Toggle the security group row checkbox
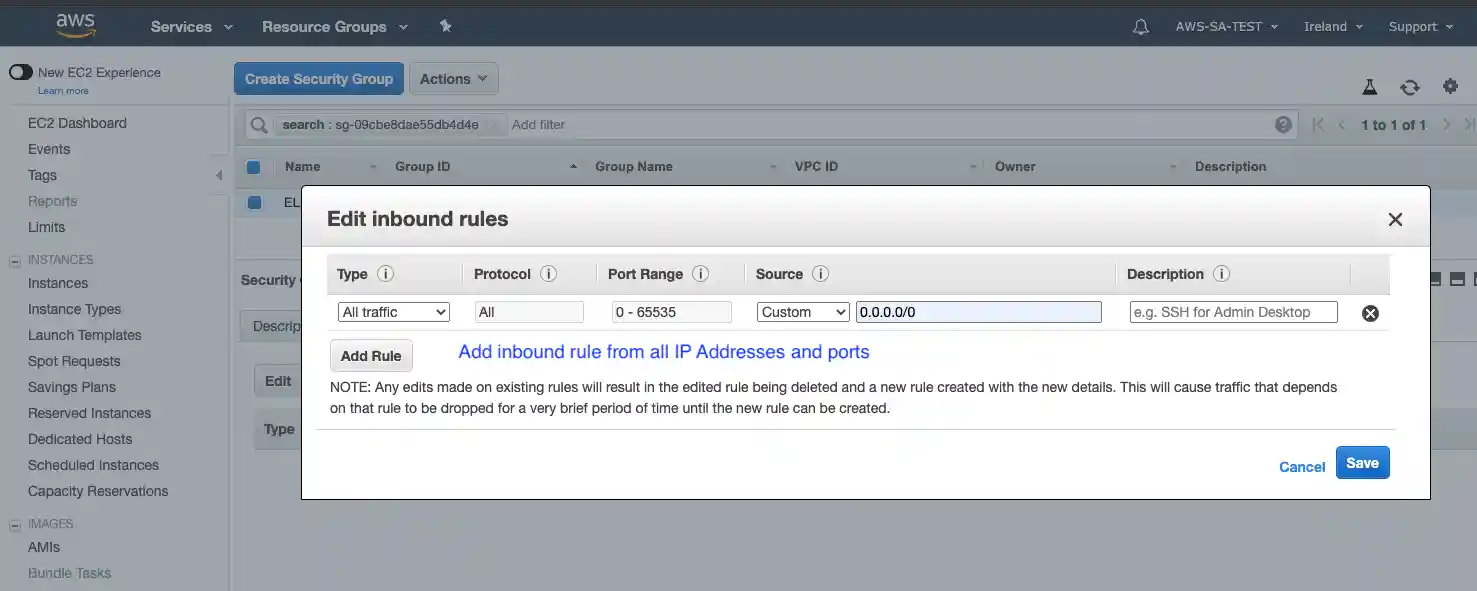 [254, 202]
